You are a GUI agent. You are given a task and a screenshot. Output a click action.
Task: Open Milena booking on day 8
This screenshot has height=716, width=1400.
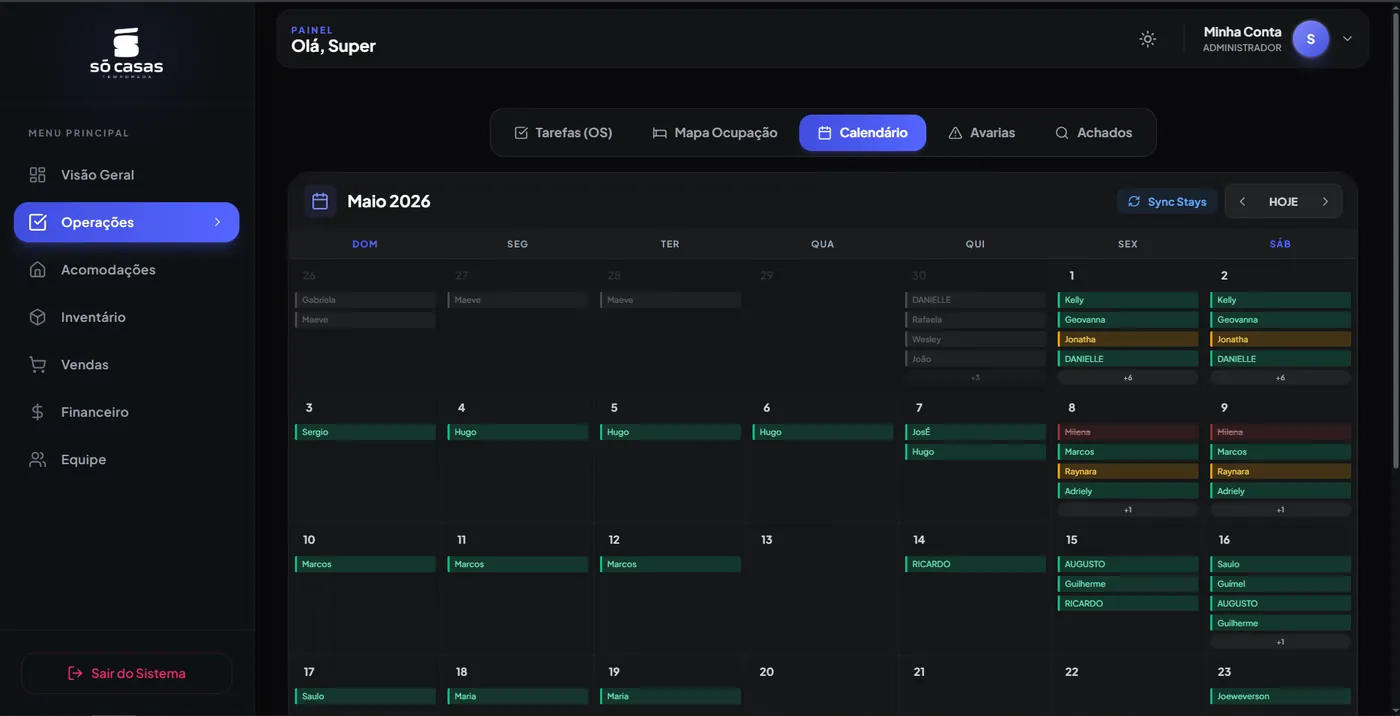1128,432
